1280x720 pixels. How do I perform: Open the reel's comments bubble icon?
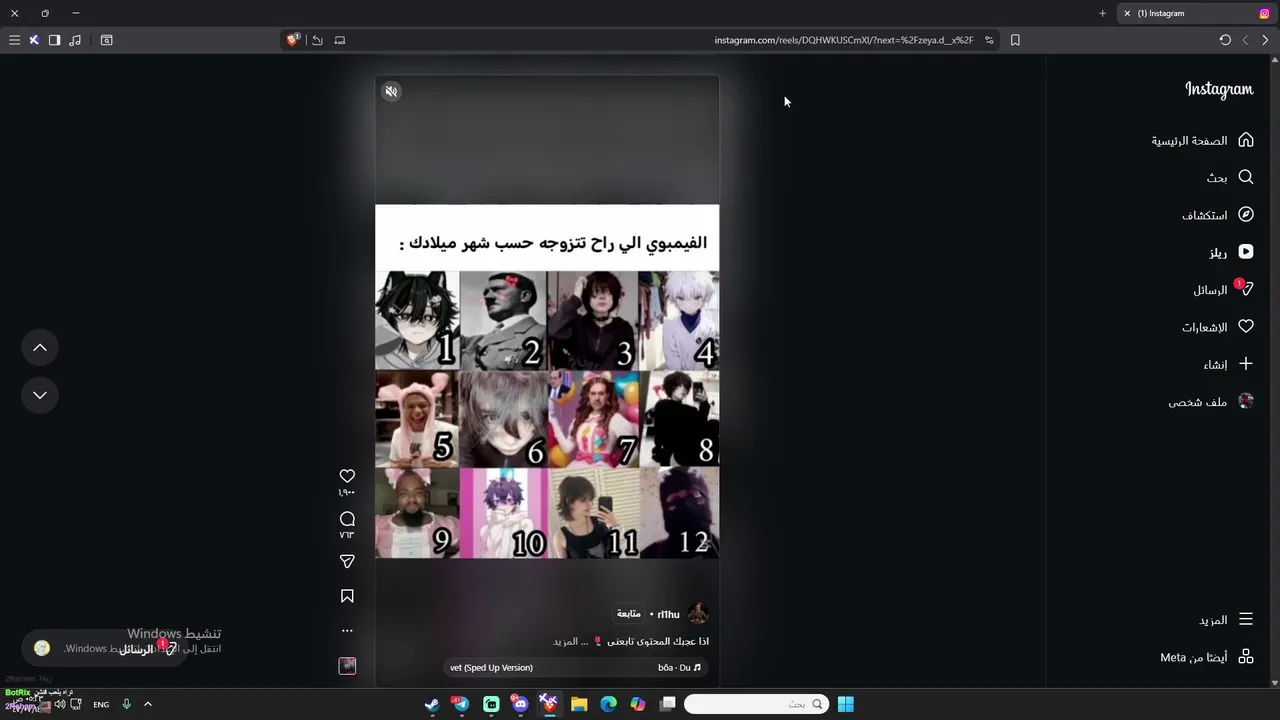[x=347, y=519]
